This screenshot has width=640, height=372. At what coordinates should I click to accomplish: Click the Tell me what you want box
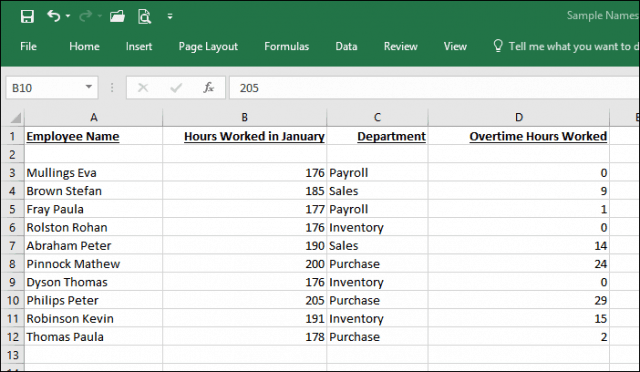[565, 47]
